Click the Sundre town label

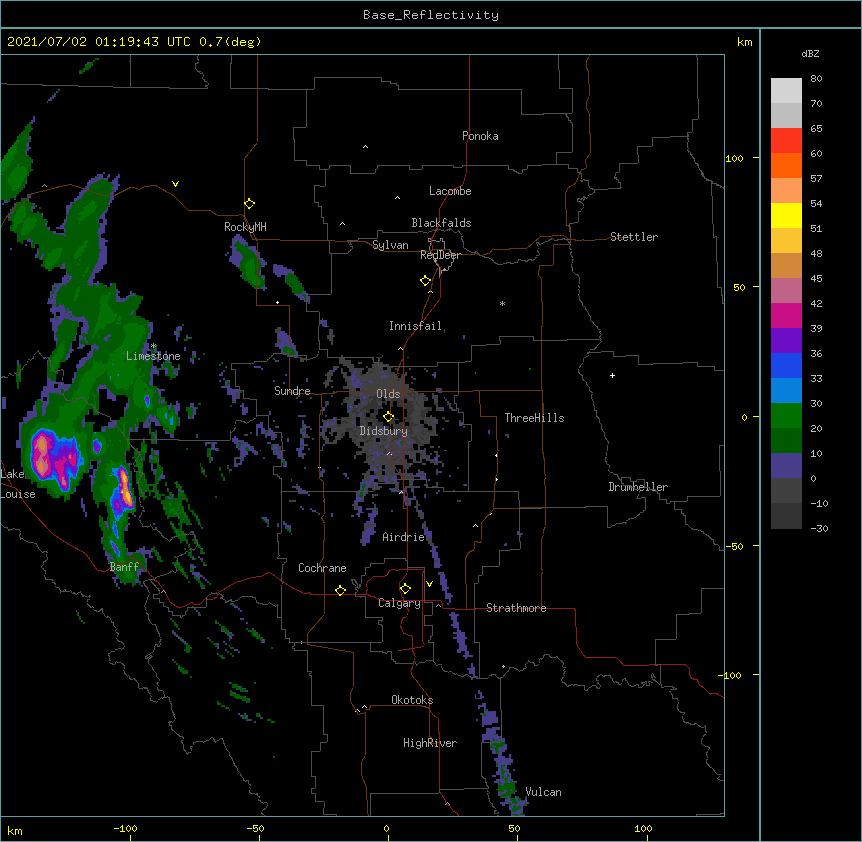click(x=292, y=391)
